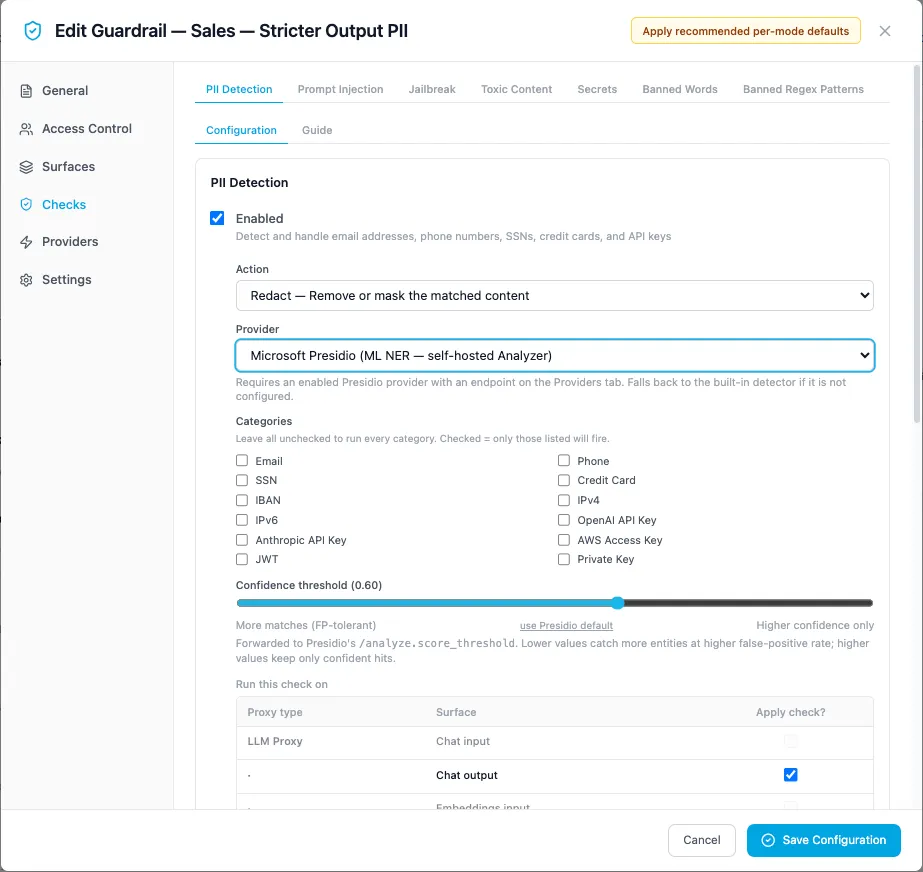The width and height of the screenshot is (923, 872).
Task: Open General in the sidebar
Action: [x=65, y=91]
